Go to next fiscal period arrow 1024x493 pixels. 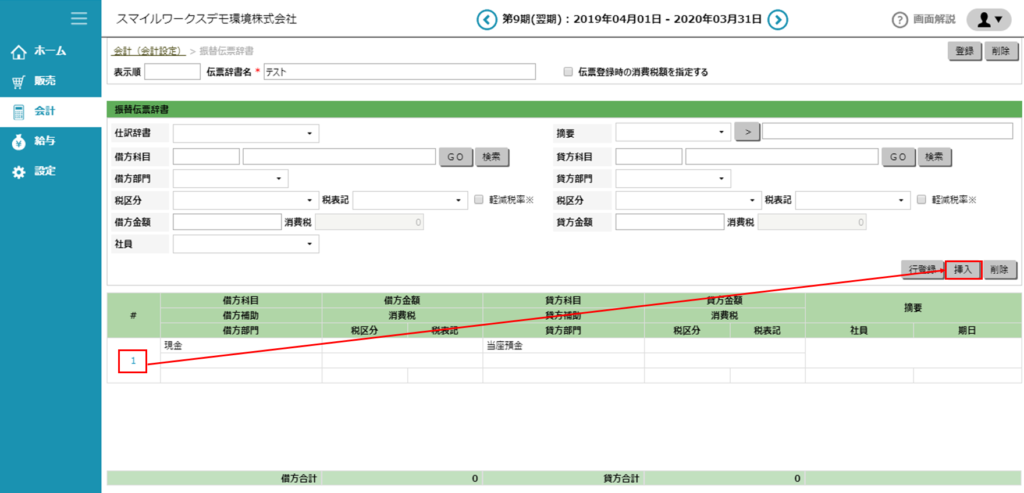(x=777, y=19)
